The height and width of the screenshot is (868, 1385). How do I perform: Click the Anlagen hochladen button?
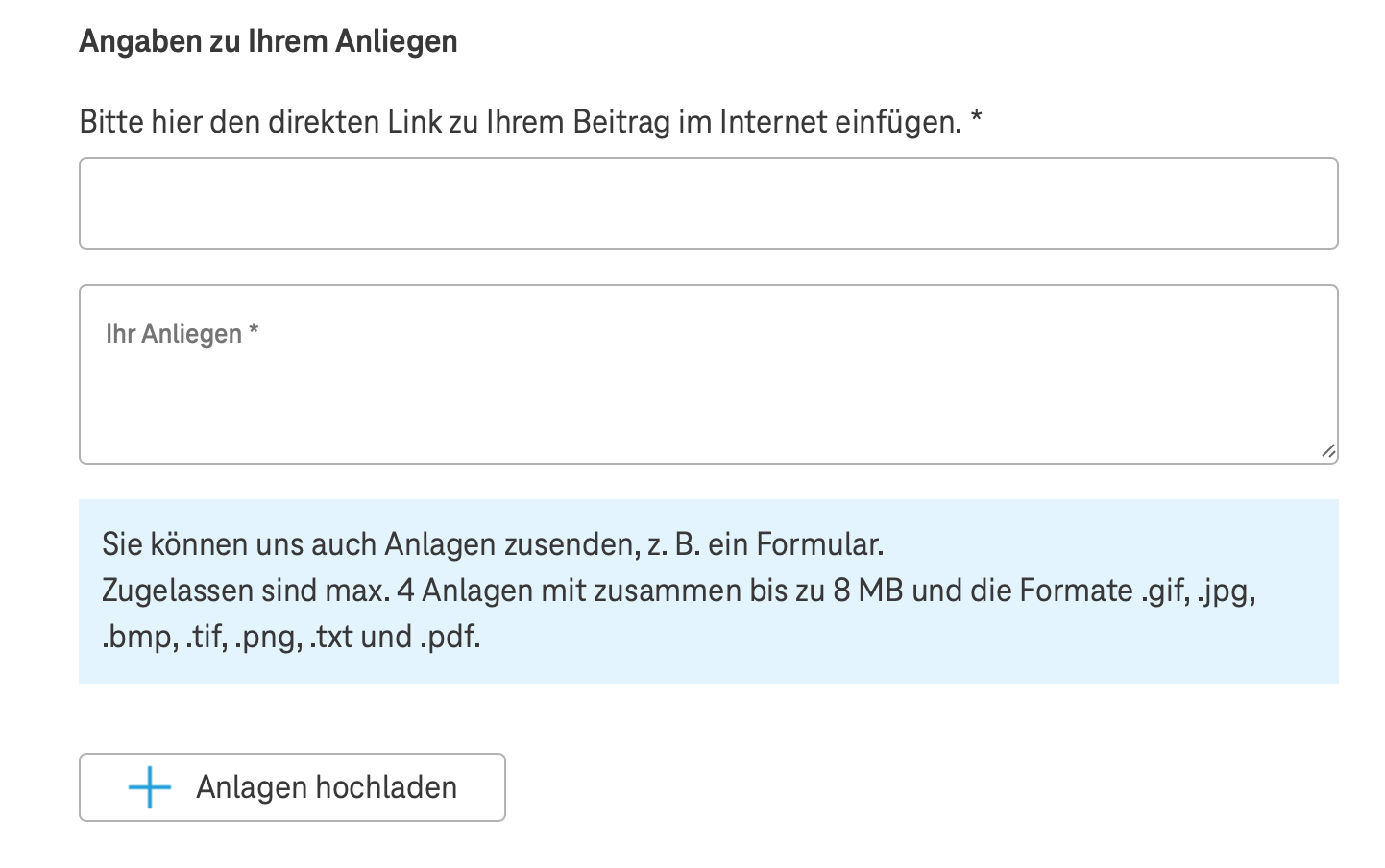tap(292, 787)
